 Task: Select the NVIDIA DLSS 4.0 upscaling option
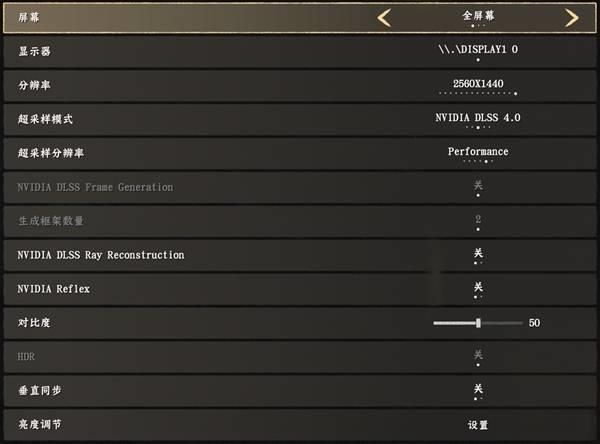tap(478, 118)
